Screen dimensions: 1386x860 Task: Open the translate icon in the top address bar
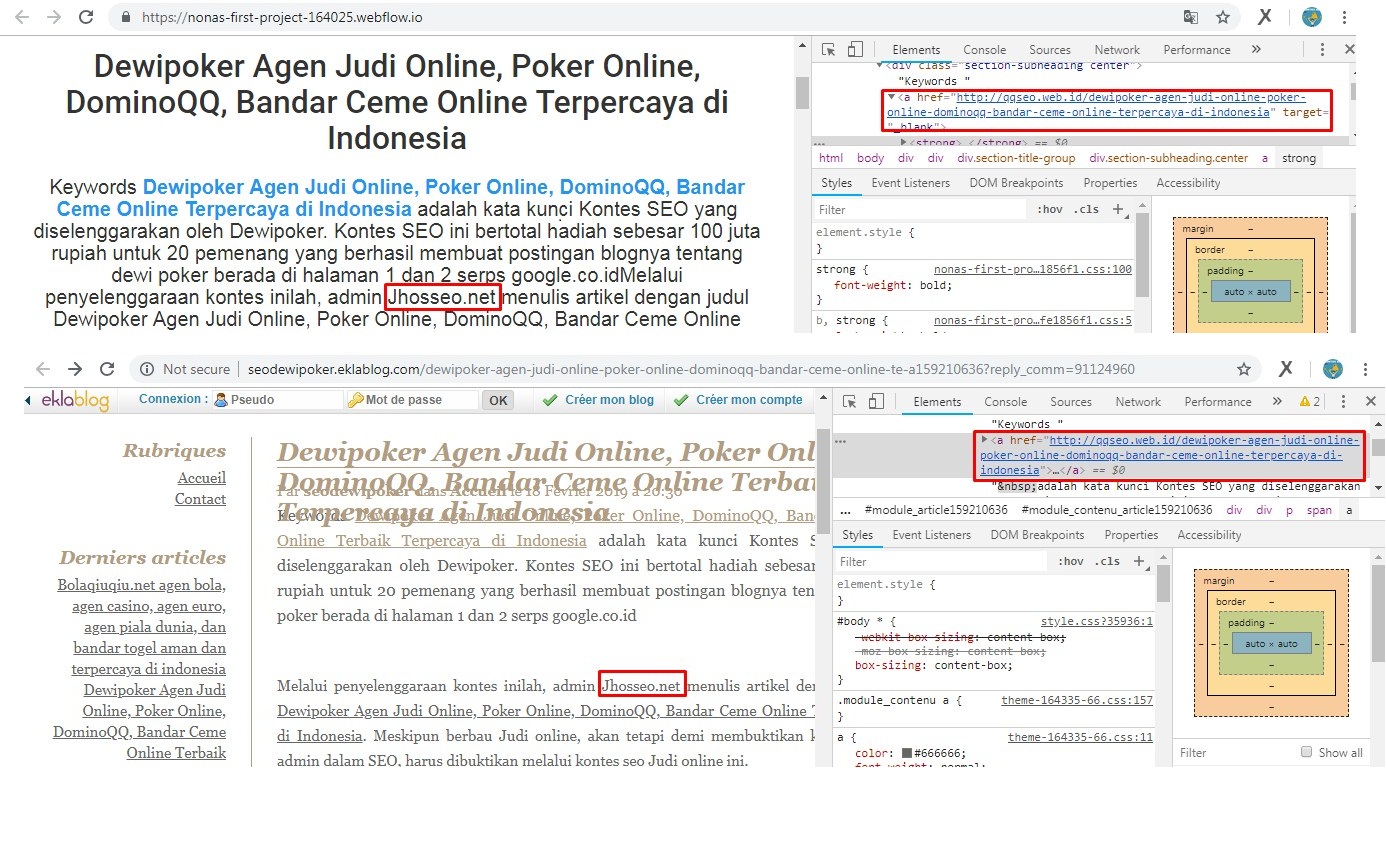1191,17
